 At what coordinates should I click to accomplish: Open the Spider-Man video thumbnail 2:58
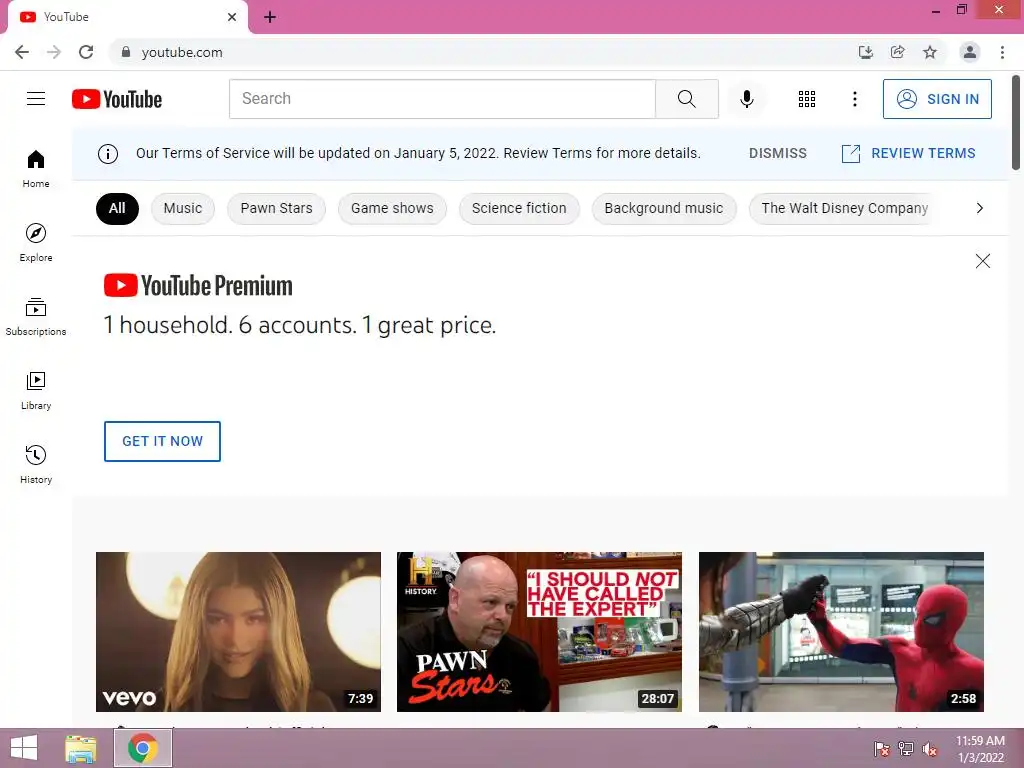click(x=841, y=632)
